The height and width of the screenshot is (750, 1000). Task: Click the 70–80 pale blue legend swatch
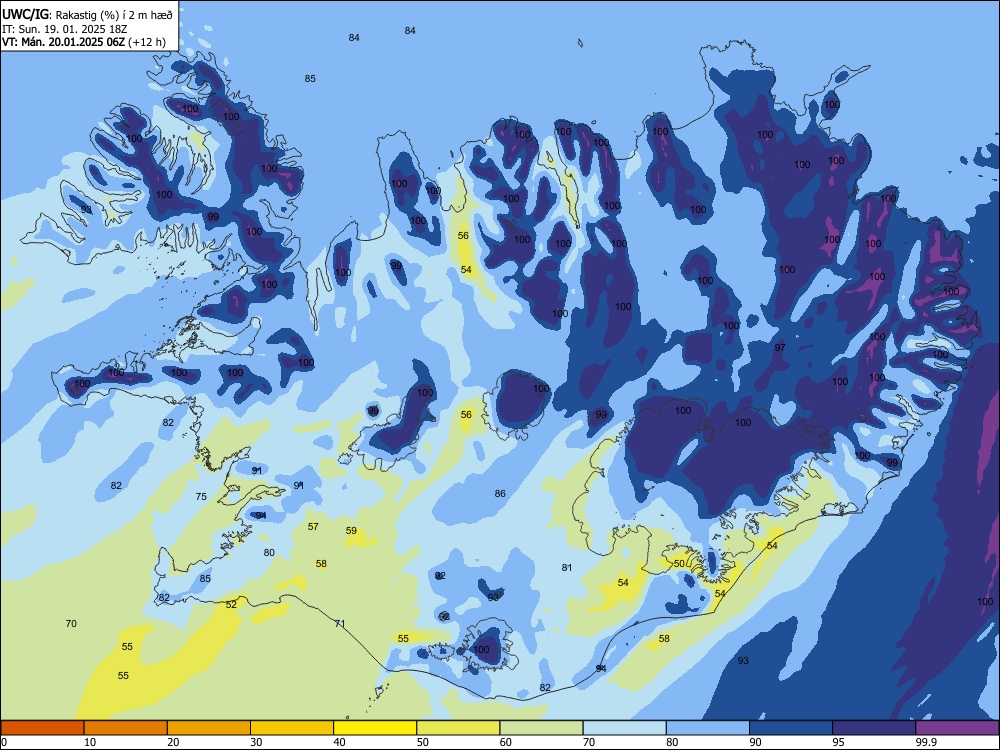(624, 728)
